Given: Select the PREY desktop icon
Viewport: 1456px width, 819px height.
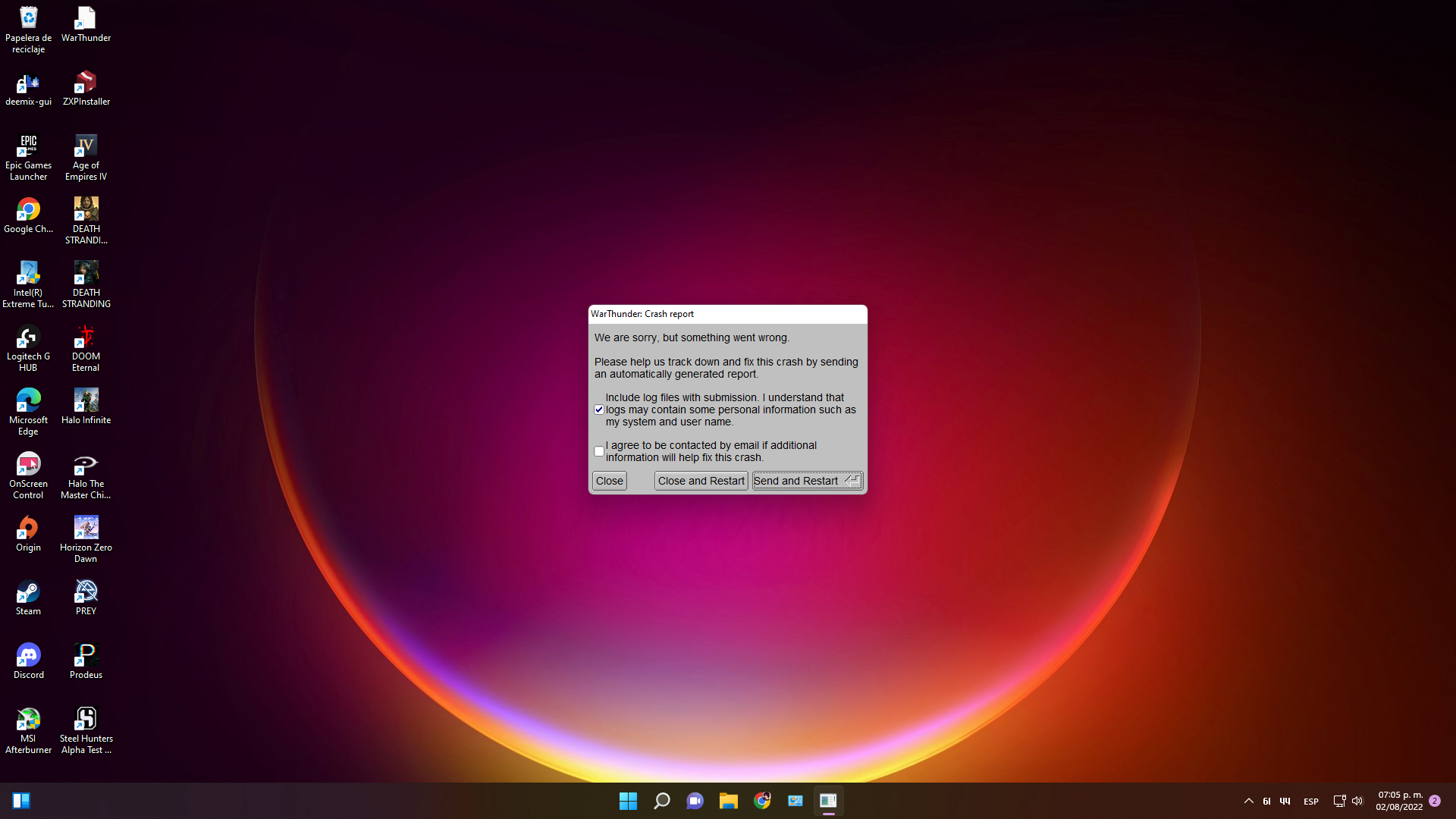Looking at the screenshot, I should coord(86,598).
